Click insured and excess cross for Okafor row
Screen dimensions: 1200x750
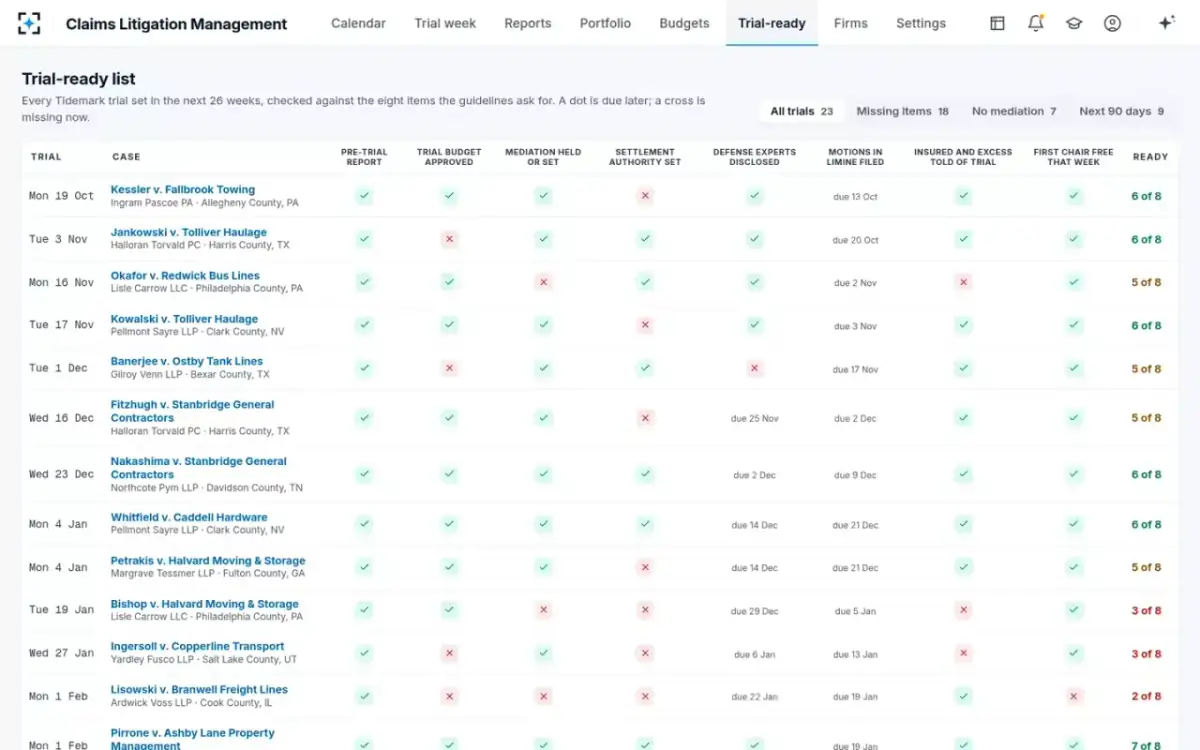point(963,282)
